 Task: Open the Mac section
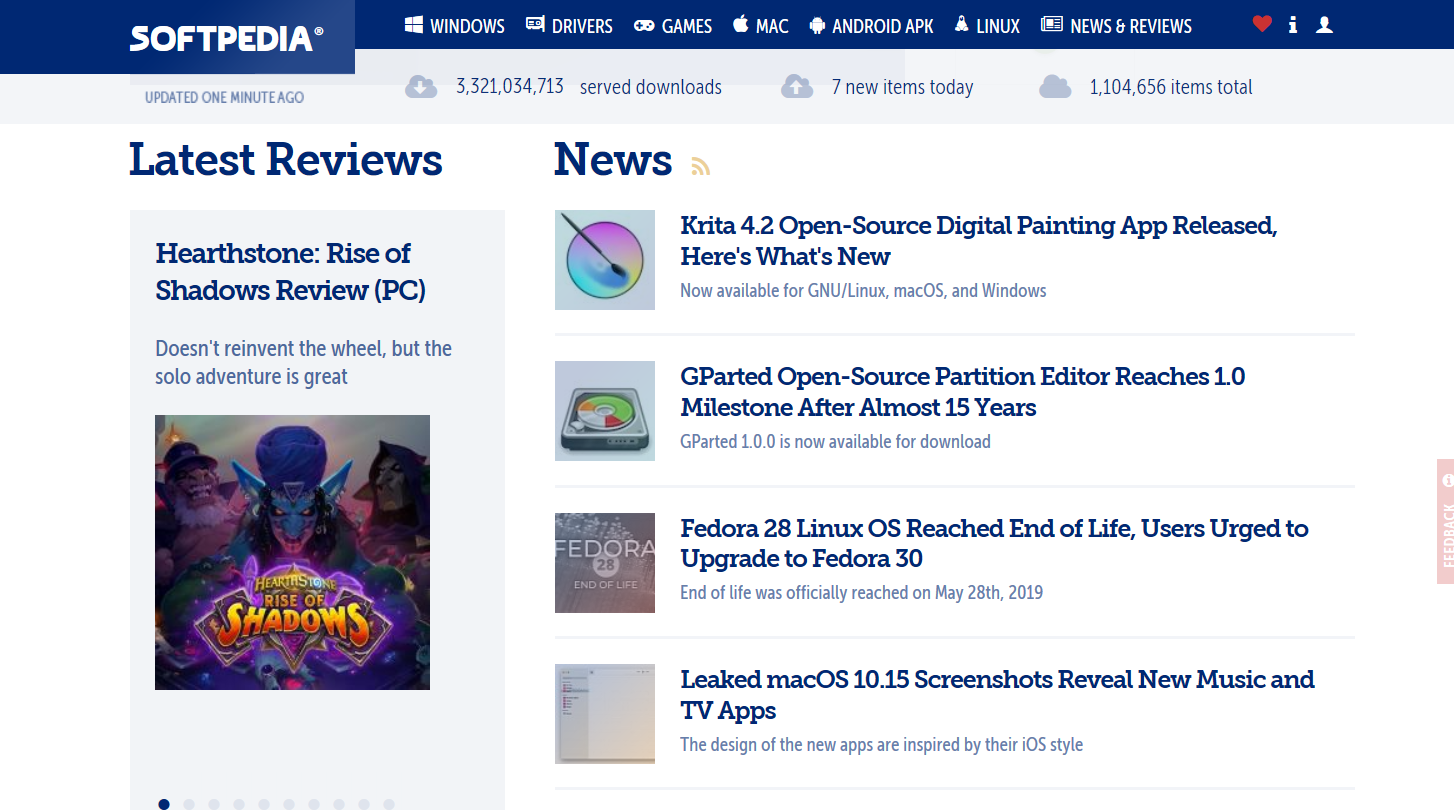tap(761, 26)
